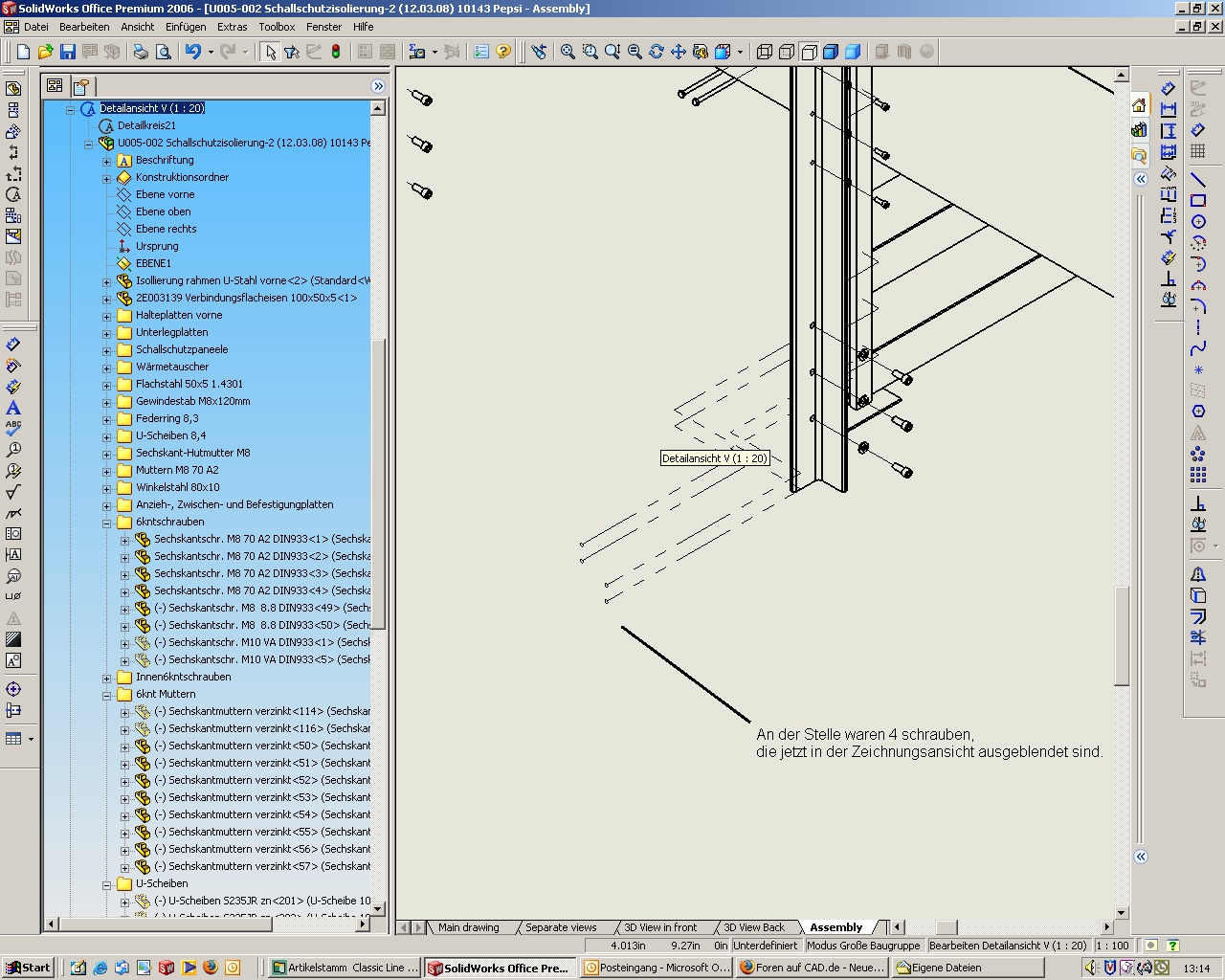The width and height of the screenshot is (1225, 980).
Task: Select the Rectangle sketch tool
Action: [x=1197, y=200]
